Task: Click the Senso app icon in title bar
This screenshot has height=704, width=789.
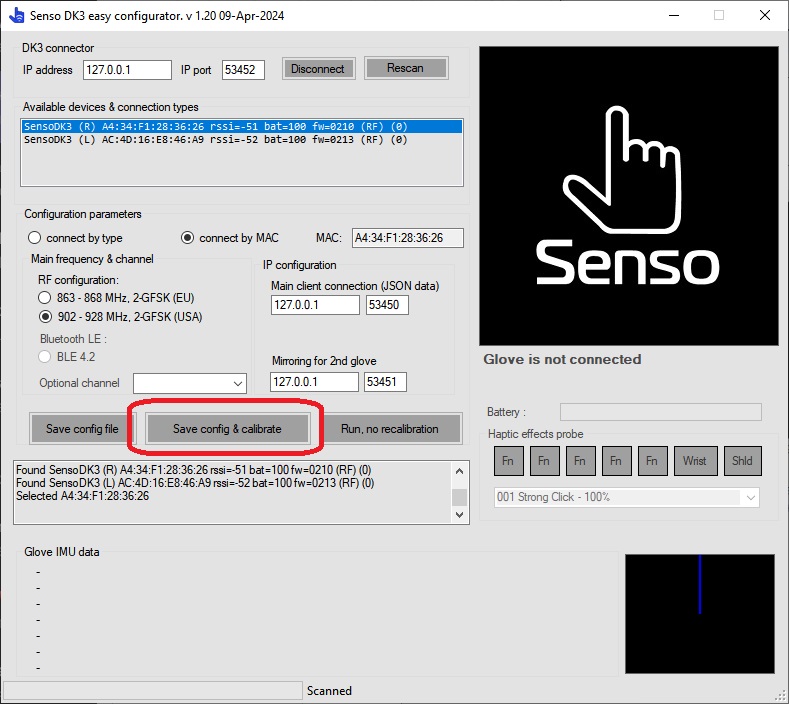Action: [x=14, y=16]
